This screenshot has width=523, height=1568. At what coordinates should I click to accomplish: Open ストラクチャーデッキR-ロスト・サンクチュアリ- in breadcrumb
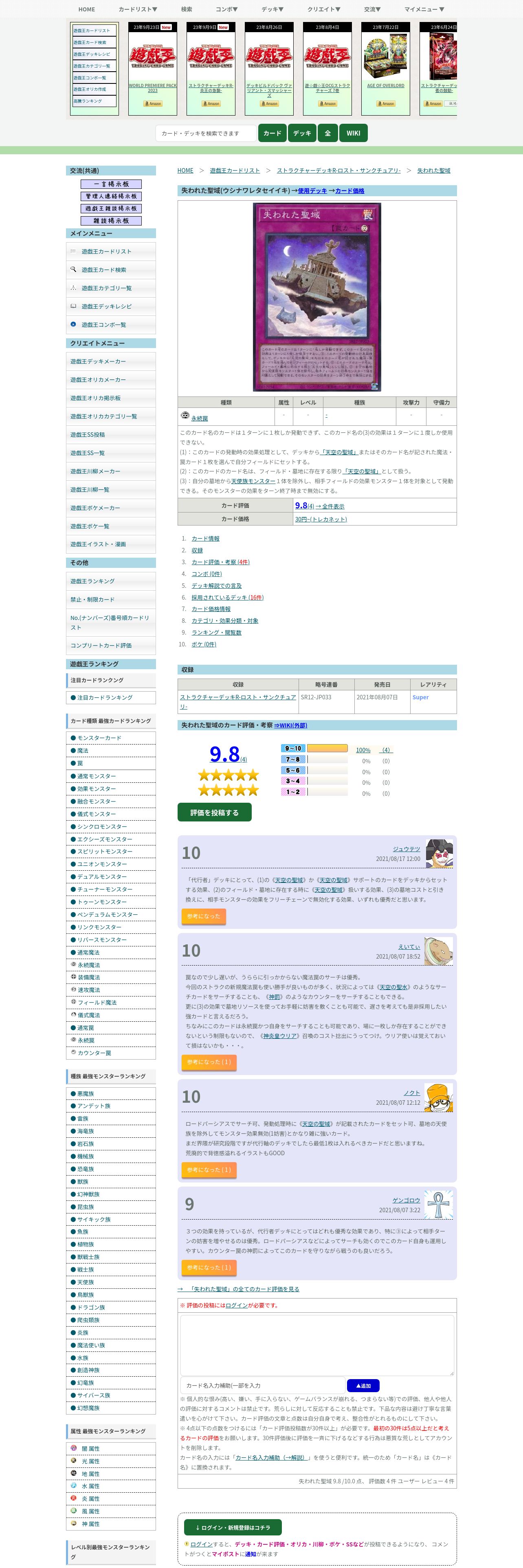coord(338,171)
